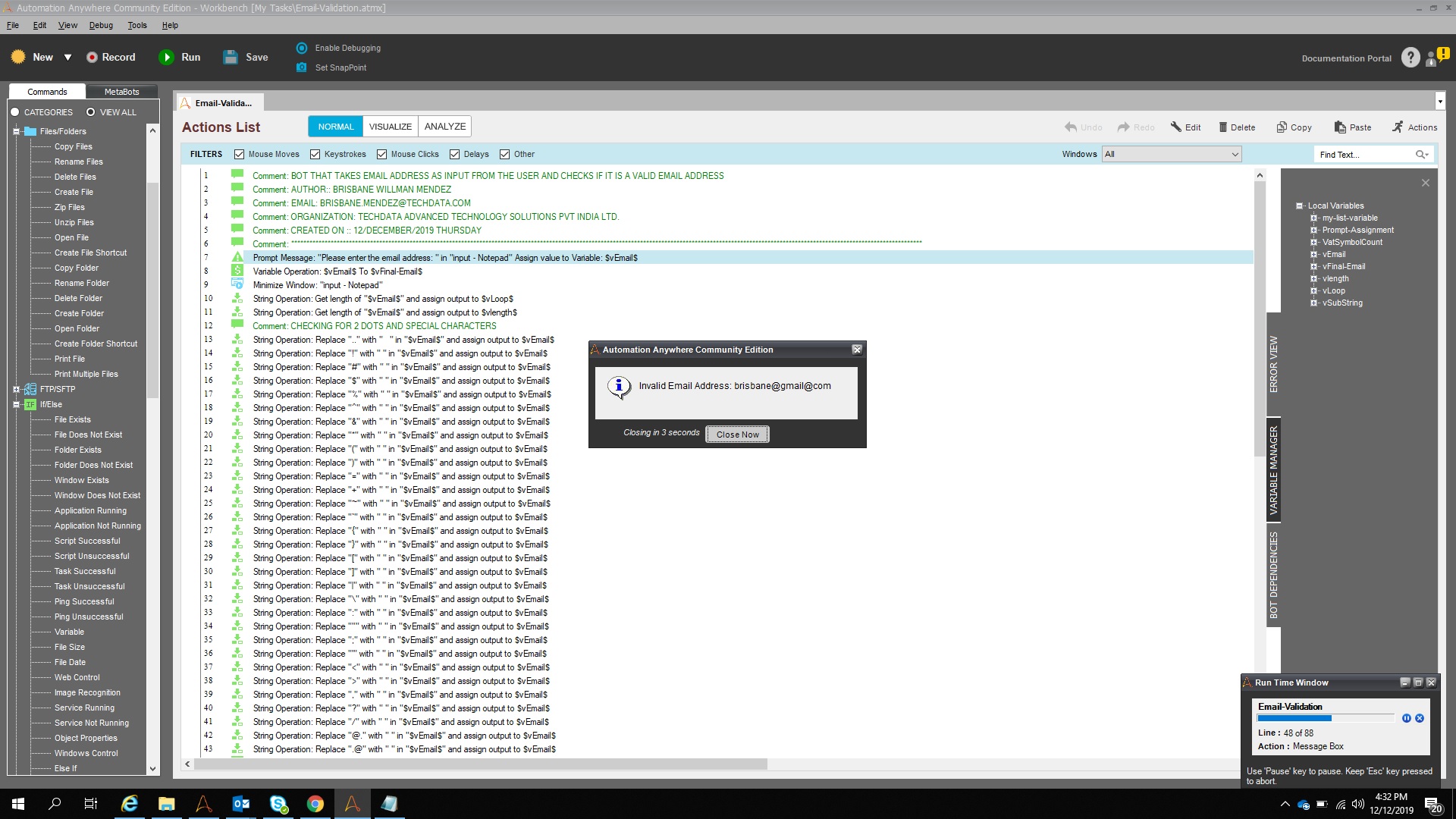1456x819 pixels.
Task: Expand the FTP/SFTP command category
Action: click(x=16, y=389)
